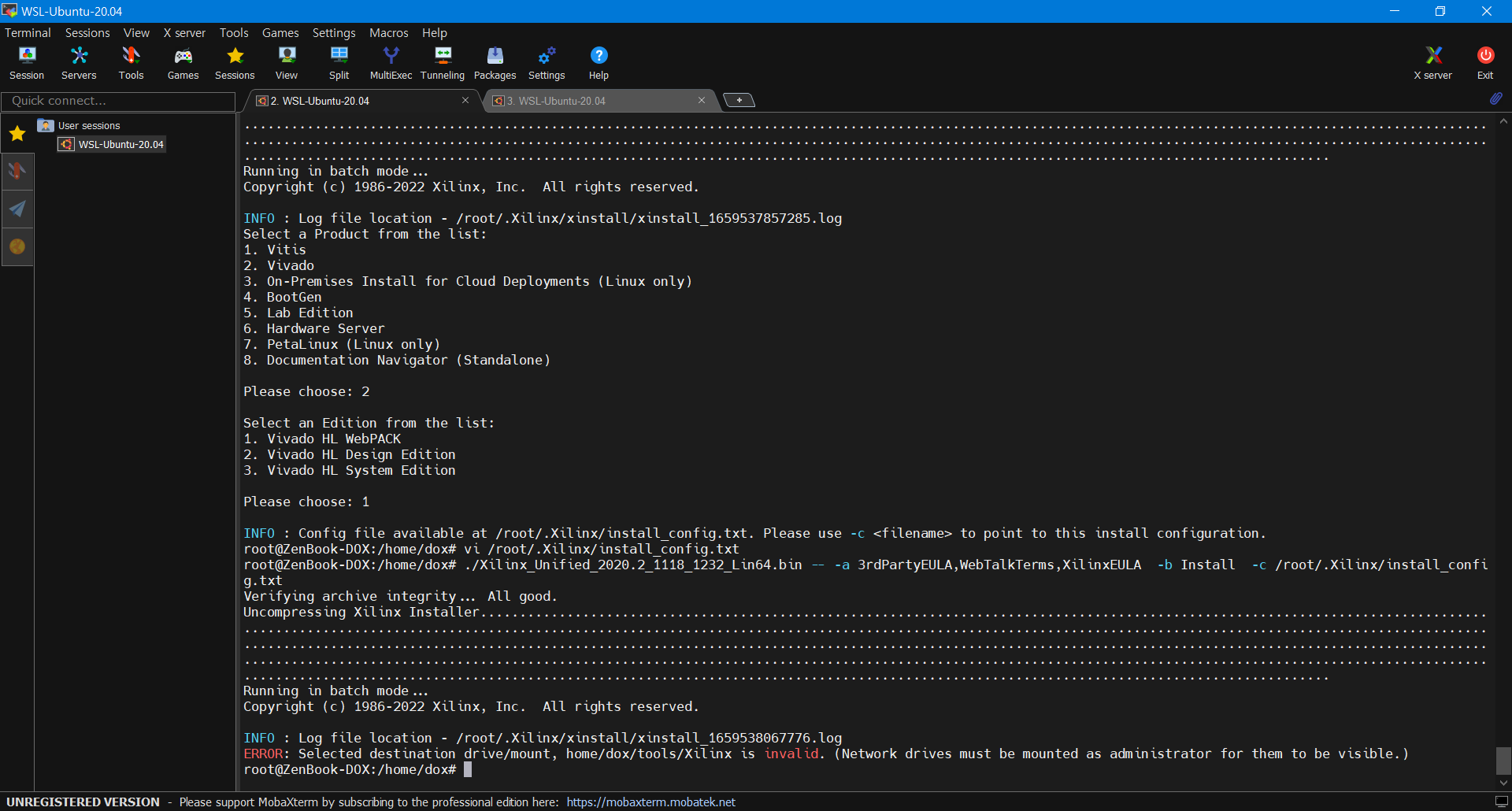Click the terminal scroll down arrow
The height and width of the screenshot is (811, 1512).
(1503, 783)
